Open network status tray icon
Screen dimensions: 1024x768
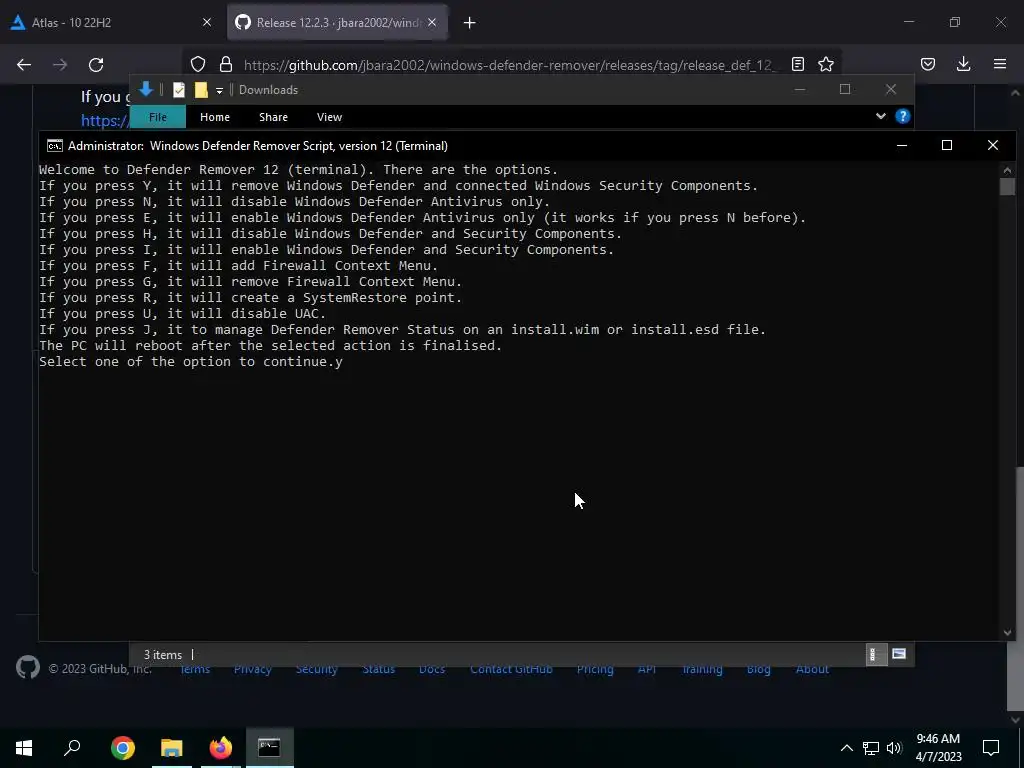pos(871,748)
